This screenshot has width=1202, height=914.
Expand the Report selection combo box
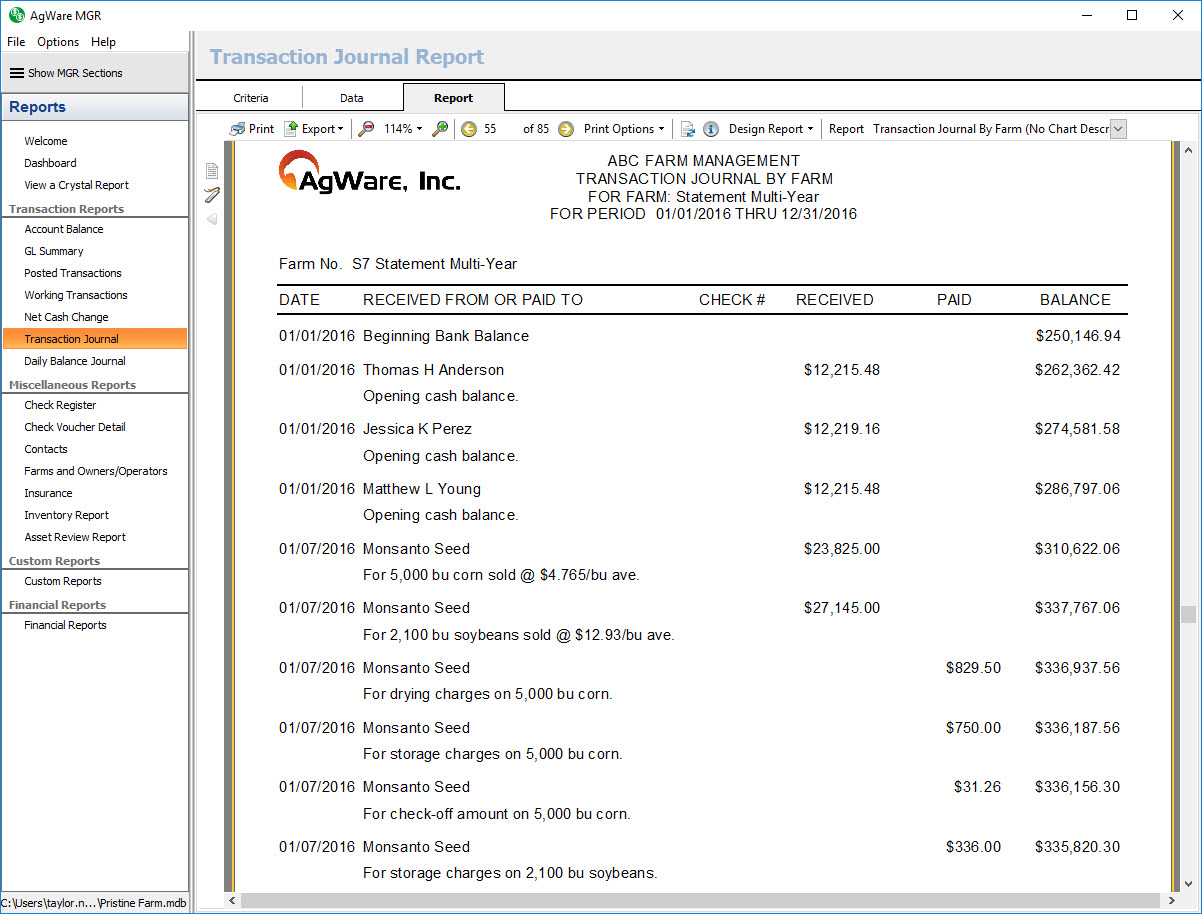tap(1118, 129)
